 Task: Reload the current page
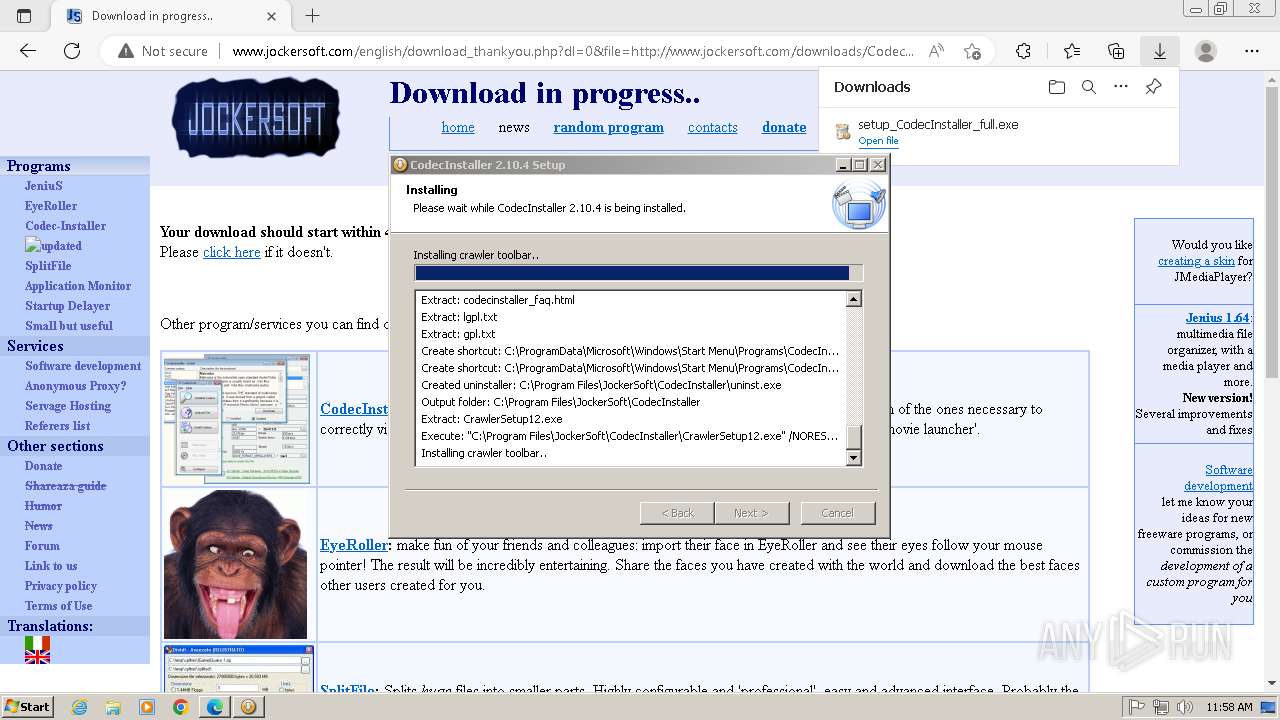point(72,51)
